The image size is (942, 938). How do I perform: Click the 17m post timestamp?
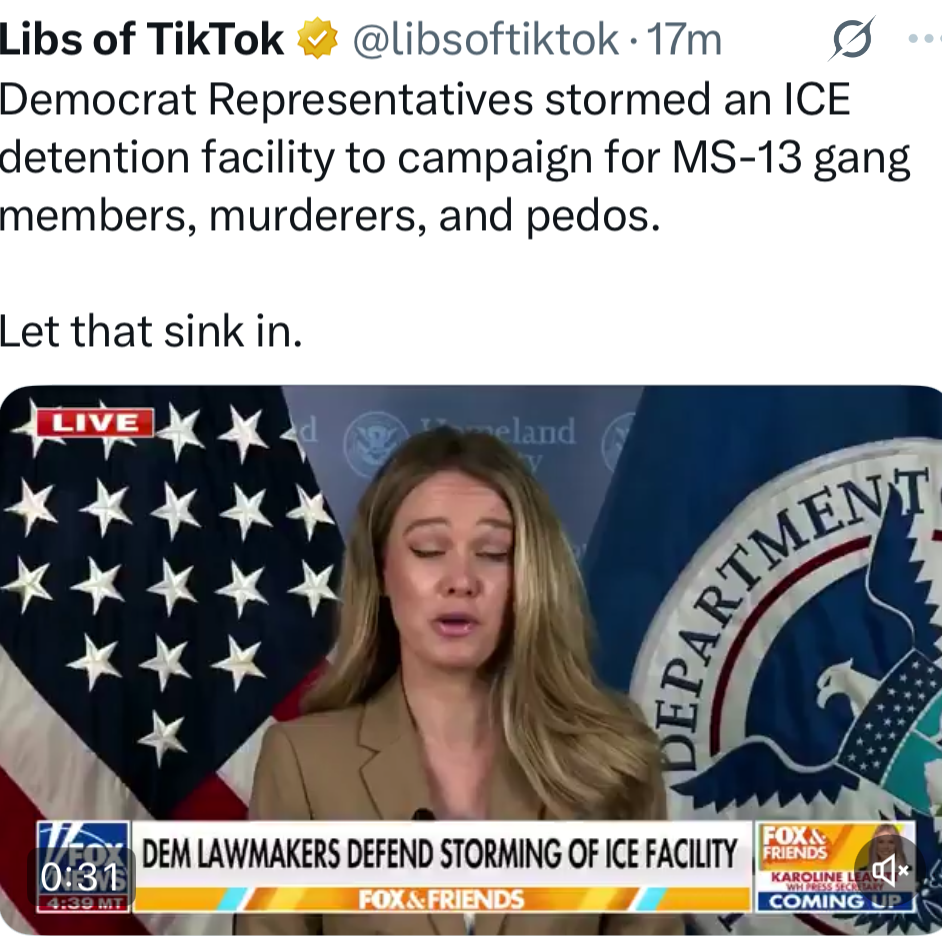(684, 40)
